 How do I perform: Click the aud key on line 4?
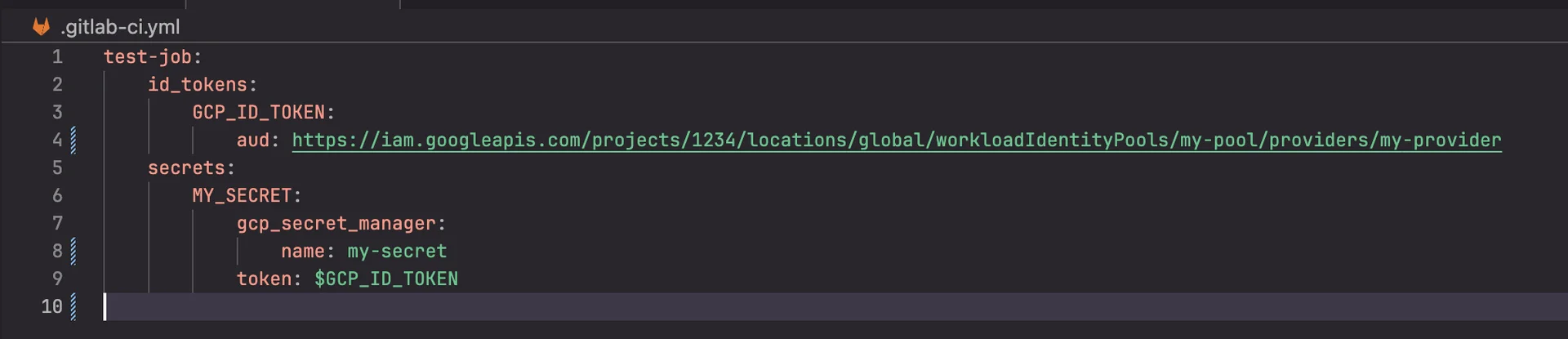[252, 141]
